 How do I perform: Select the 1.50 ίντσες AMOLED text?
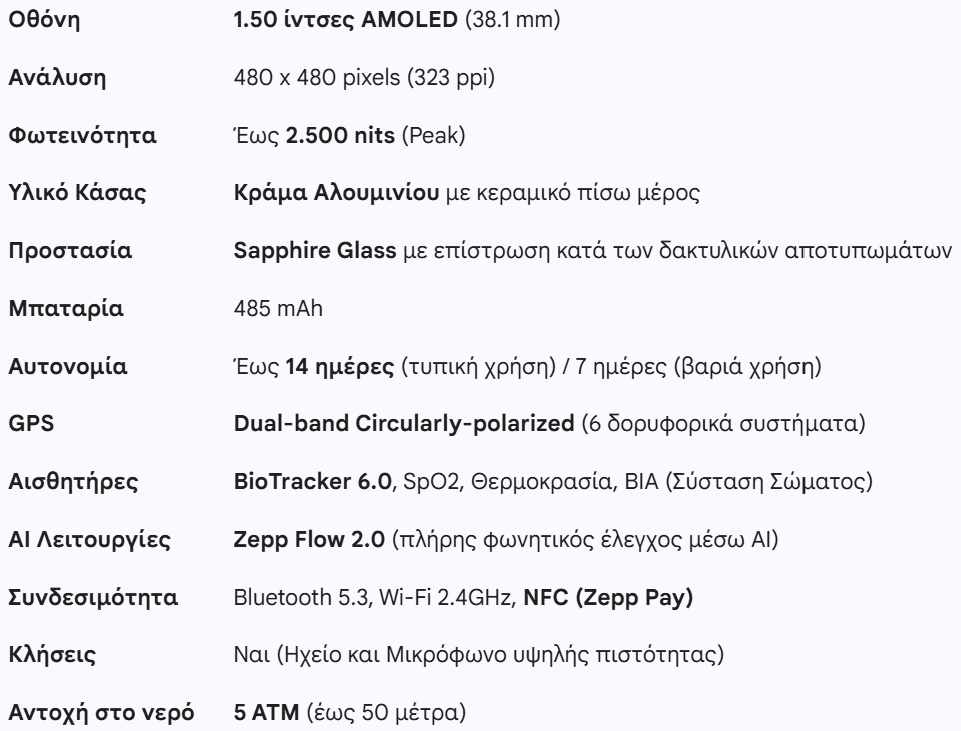pyautogui.click(x=346, y=20)
